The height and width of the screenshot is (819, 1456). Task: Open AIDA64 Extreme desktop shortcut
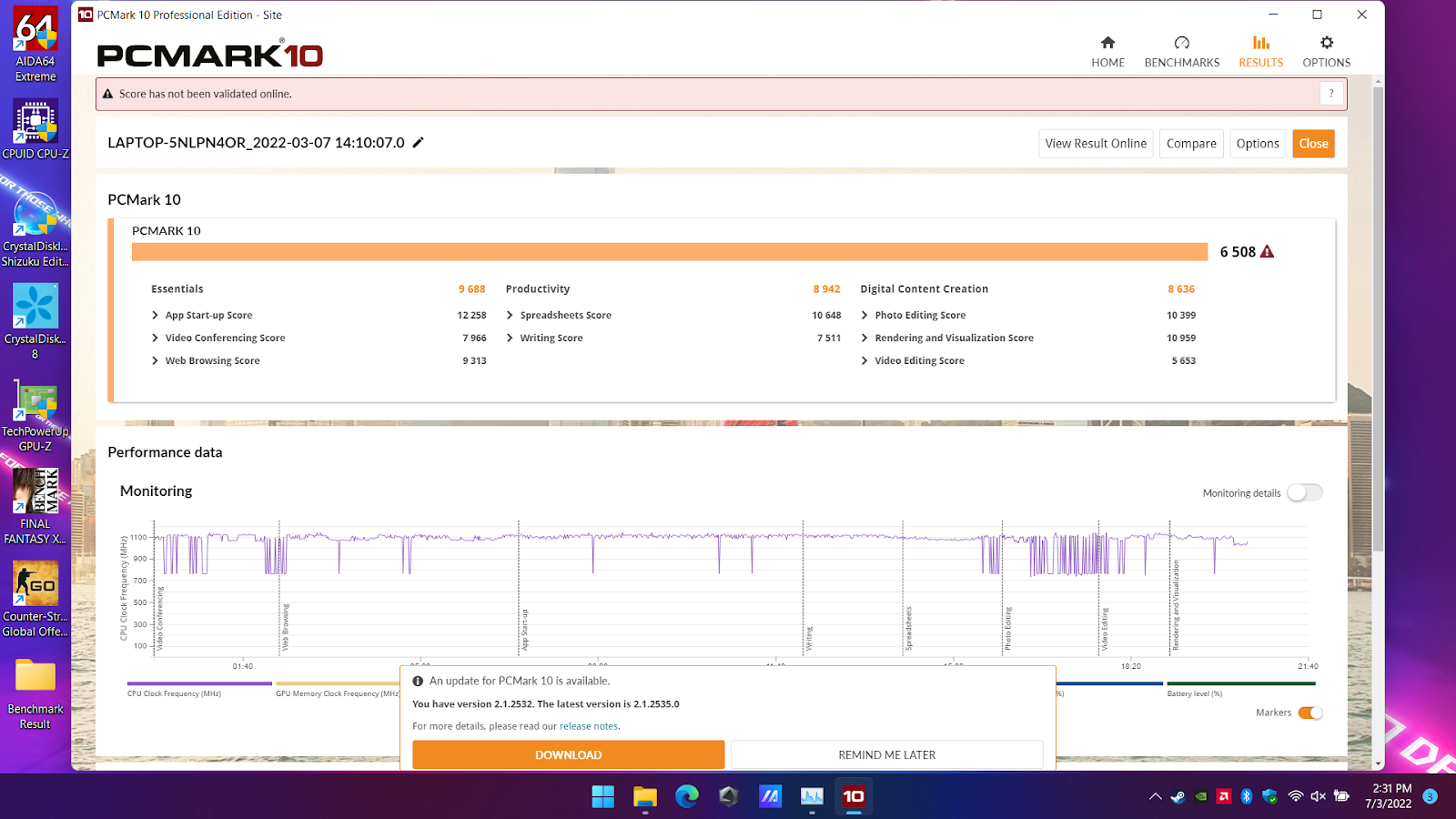pos(35,44)
